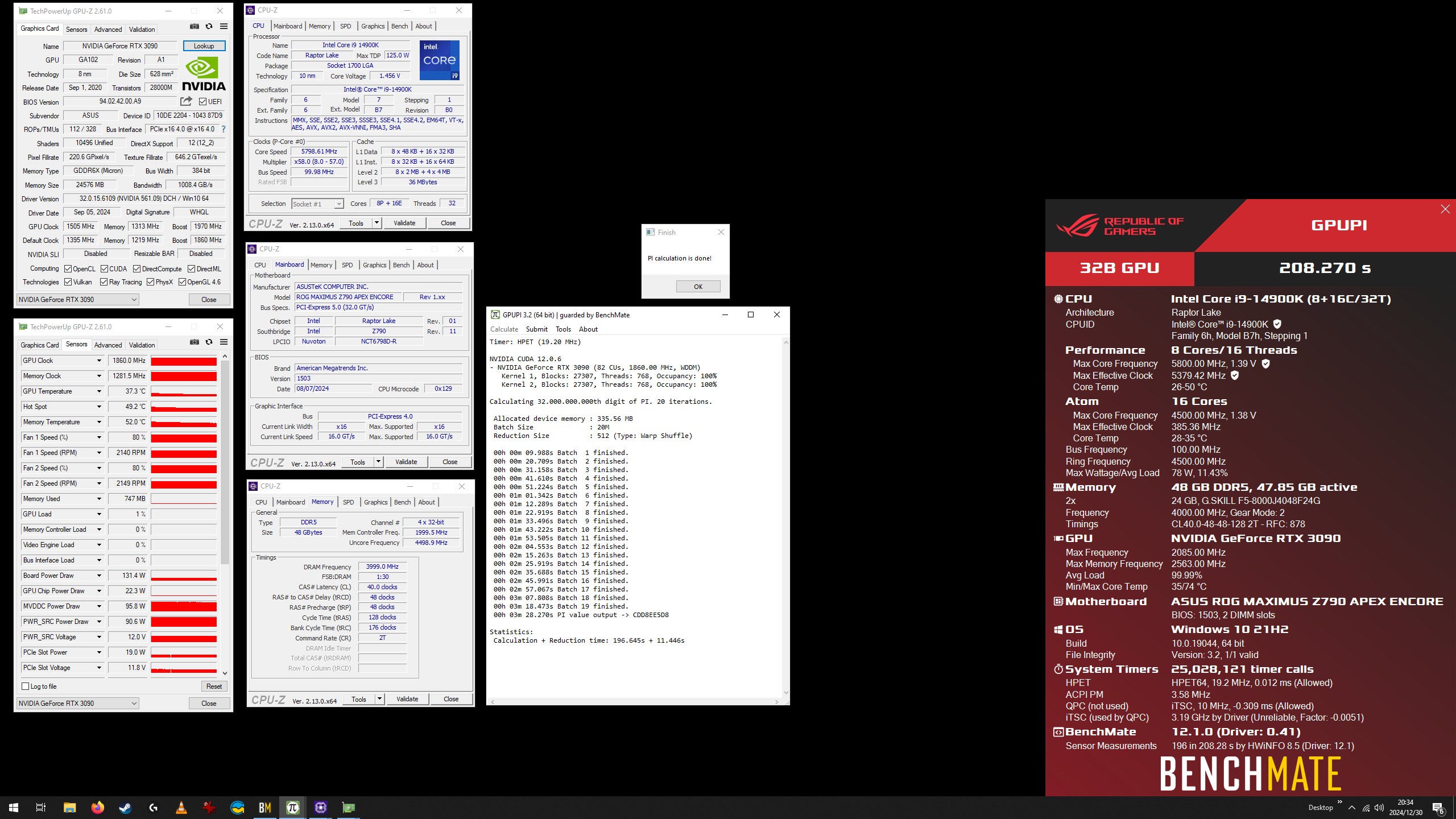The image size is (1456, 819).
Task: Click the GPU Clock red sensor graph
Action: coord(184,361)
